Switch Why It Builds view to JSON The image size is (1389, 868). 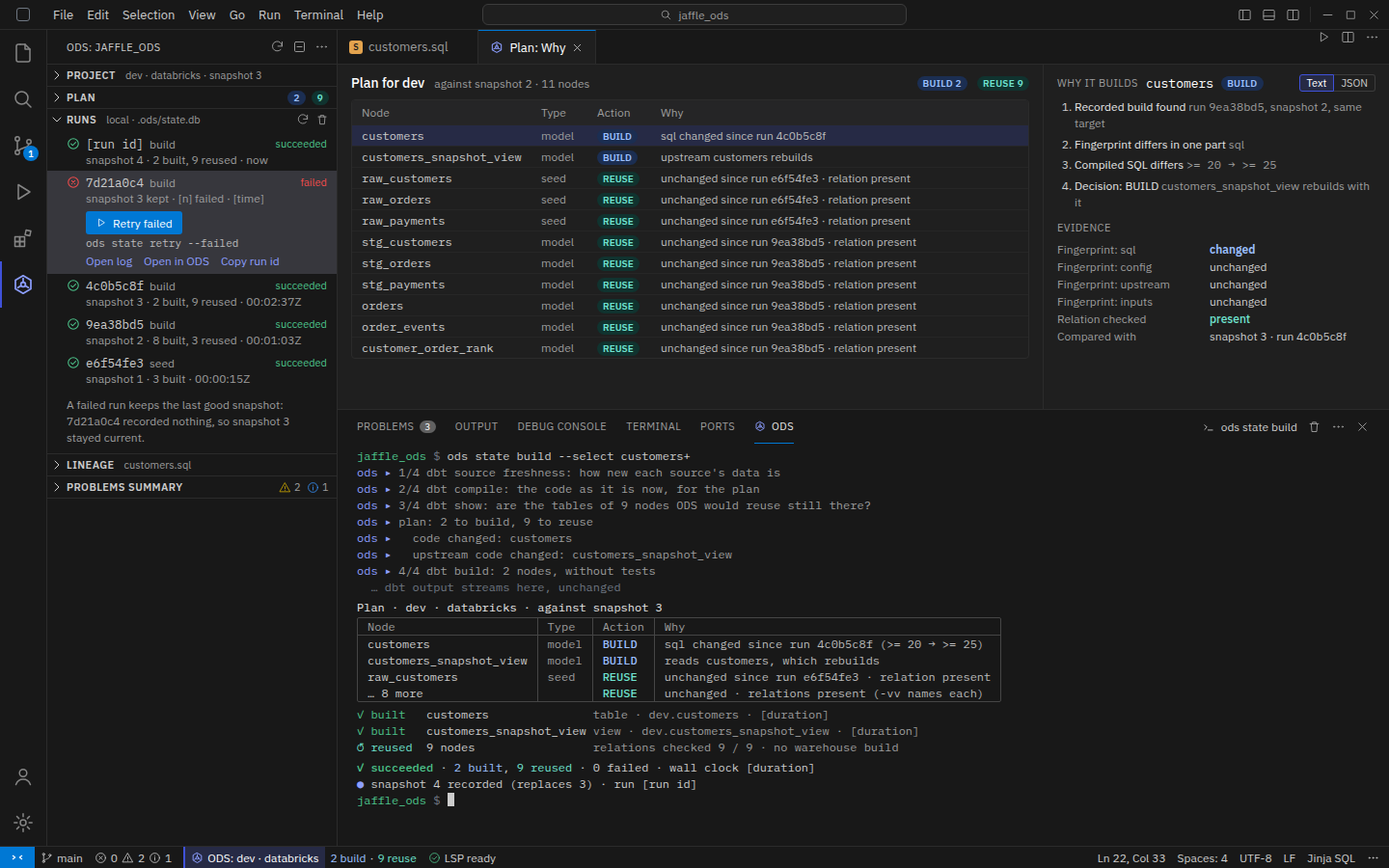[1354, 83]
